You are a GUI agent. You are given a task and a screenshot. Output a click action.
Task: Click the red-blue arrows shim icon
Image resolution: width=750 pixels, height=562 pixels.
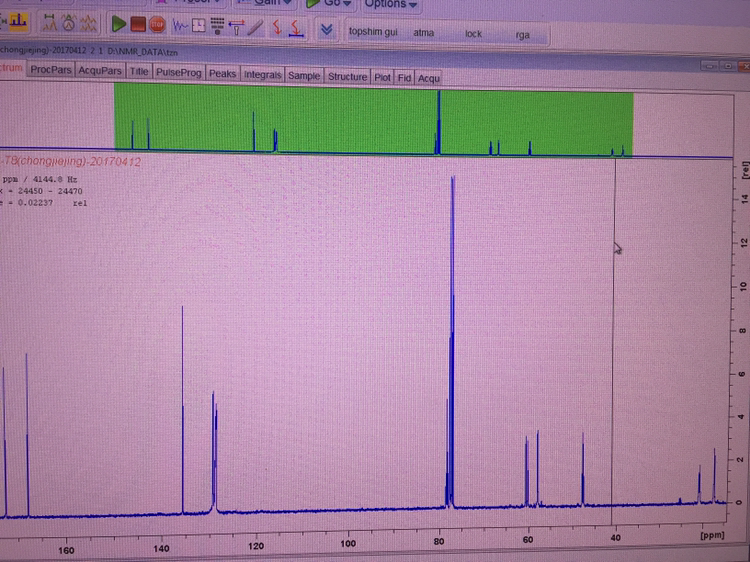pyautogui.click(x=236, y=27)
